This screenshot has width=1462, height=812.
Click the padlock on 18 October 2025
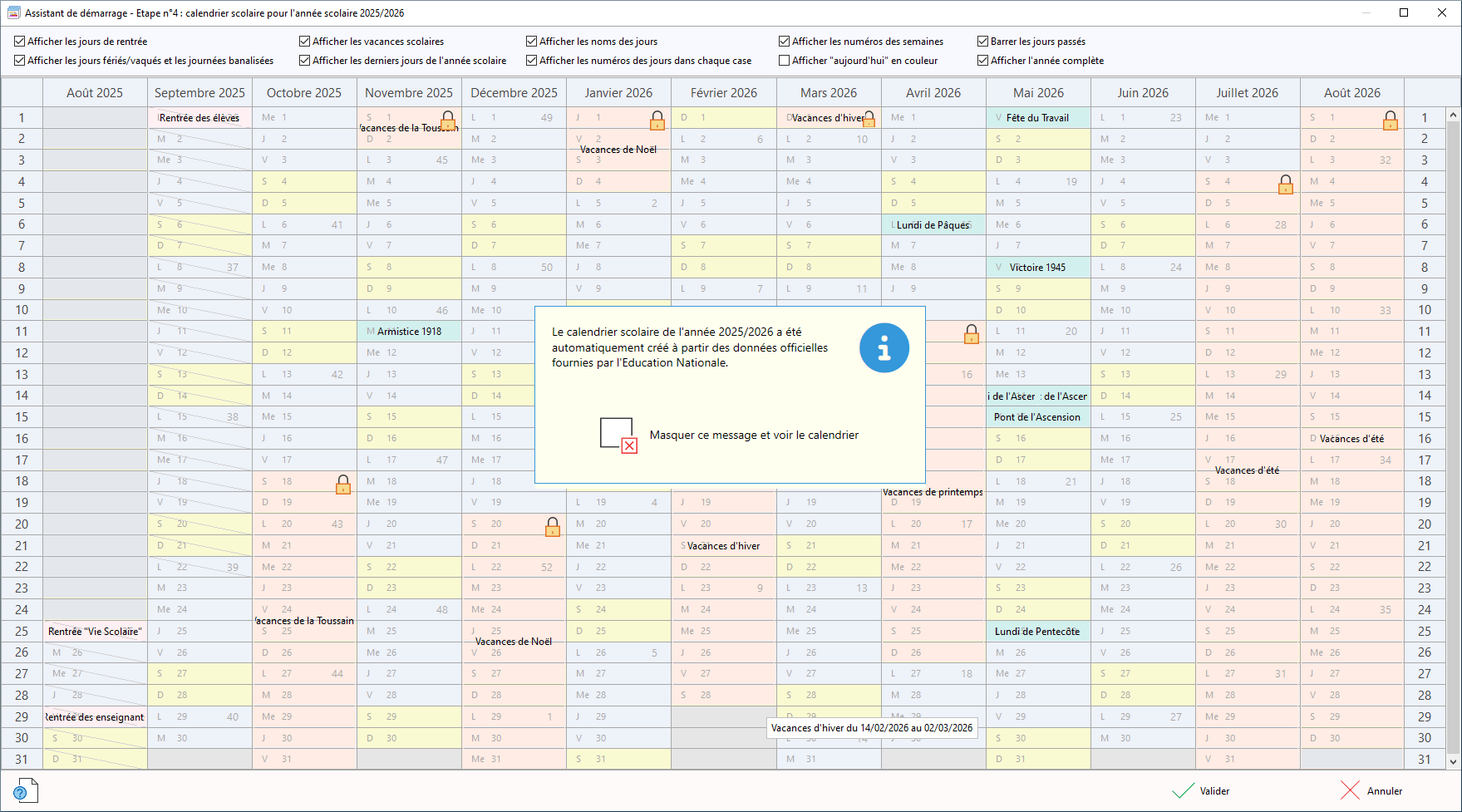[343, 485]
